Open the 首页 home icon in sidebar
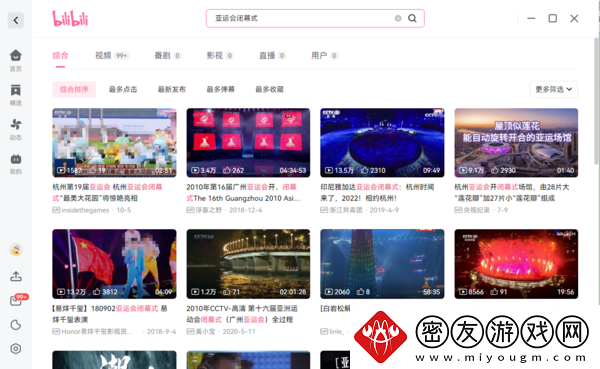 click(16, 56)
